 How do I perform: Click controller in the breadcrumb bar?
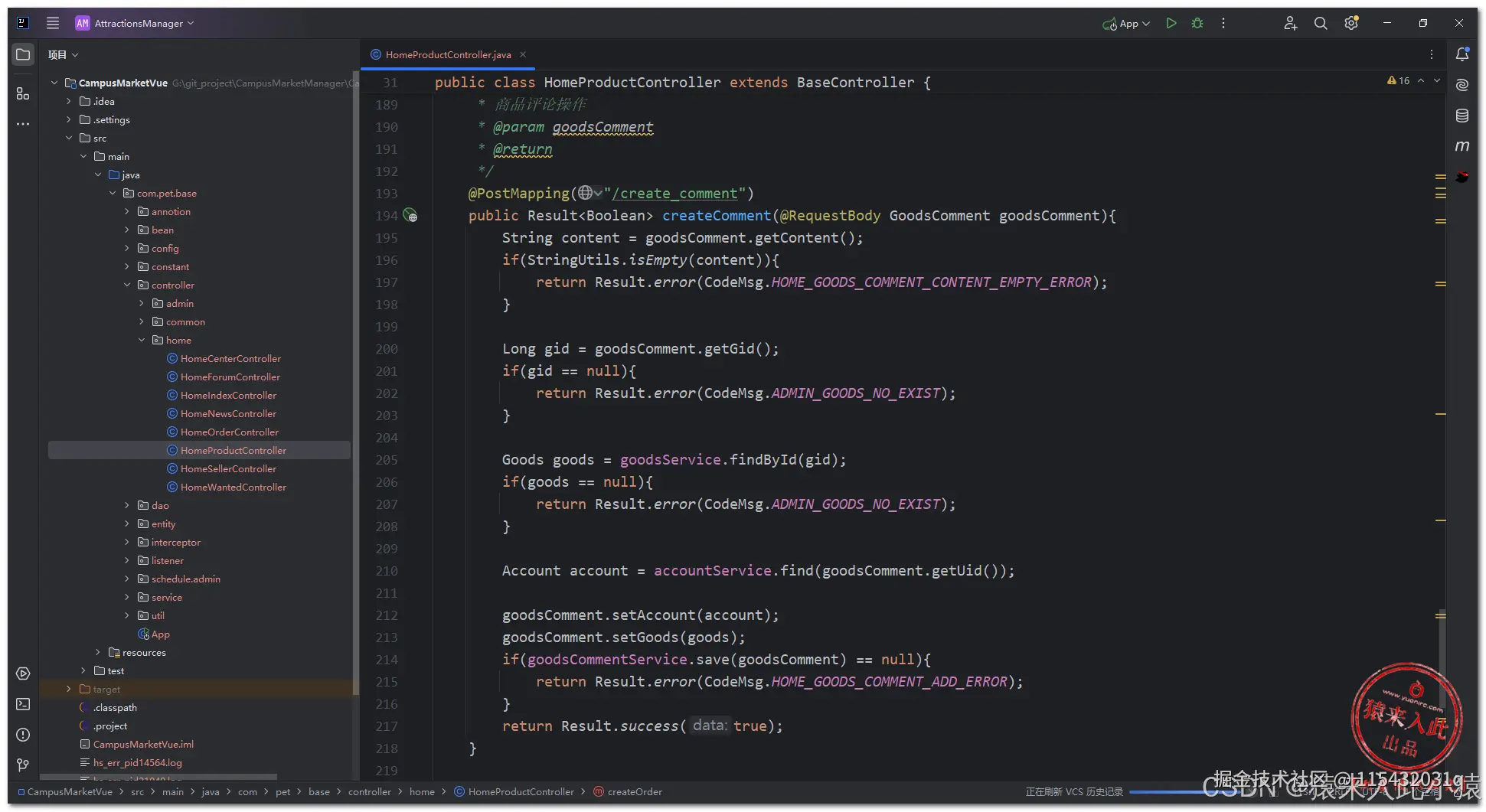370,791
